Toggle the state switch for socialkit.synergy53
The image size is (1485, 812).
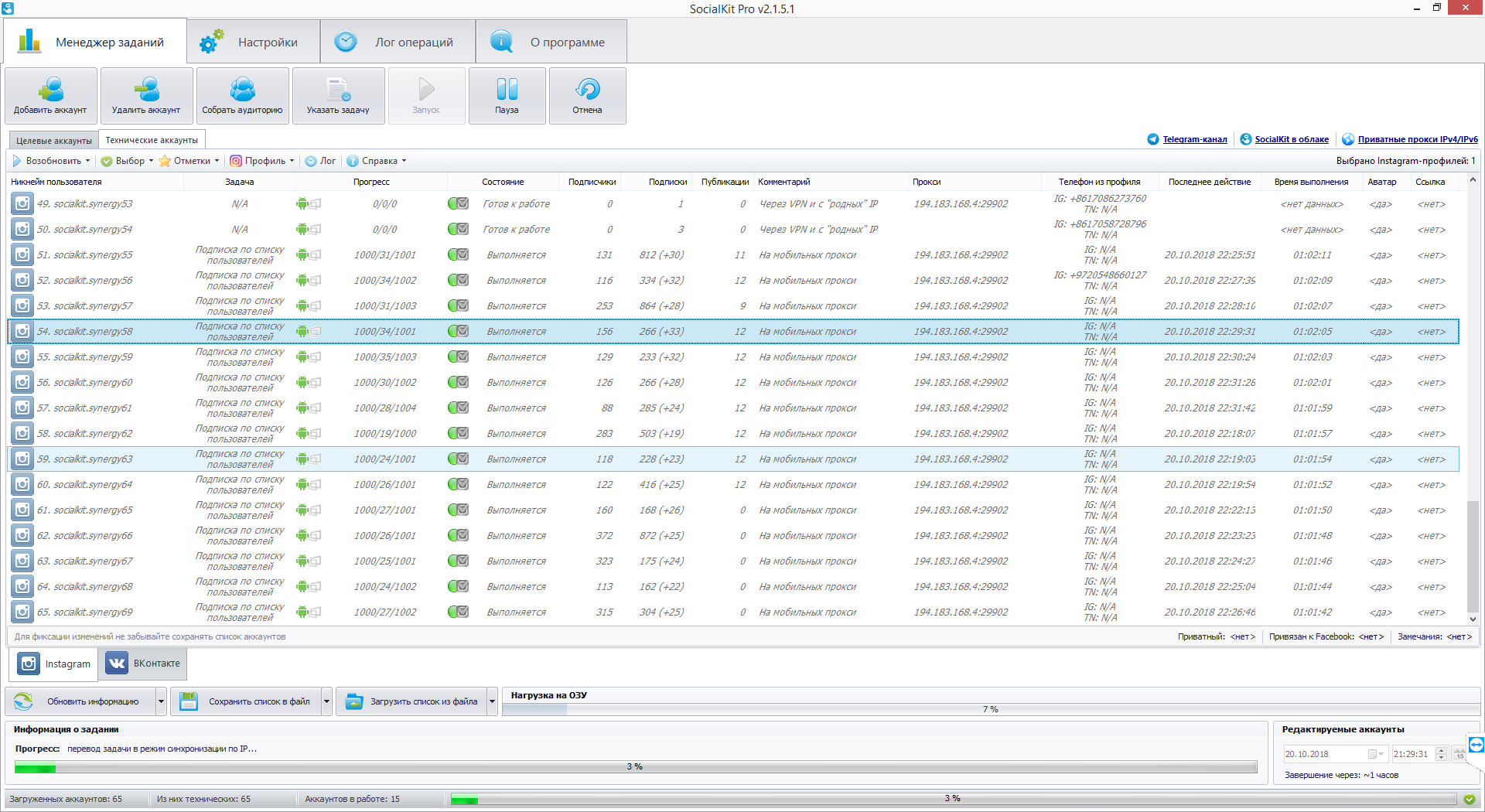coord(458,204)
